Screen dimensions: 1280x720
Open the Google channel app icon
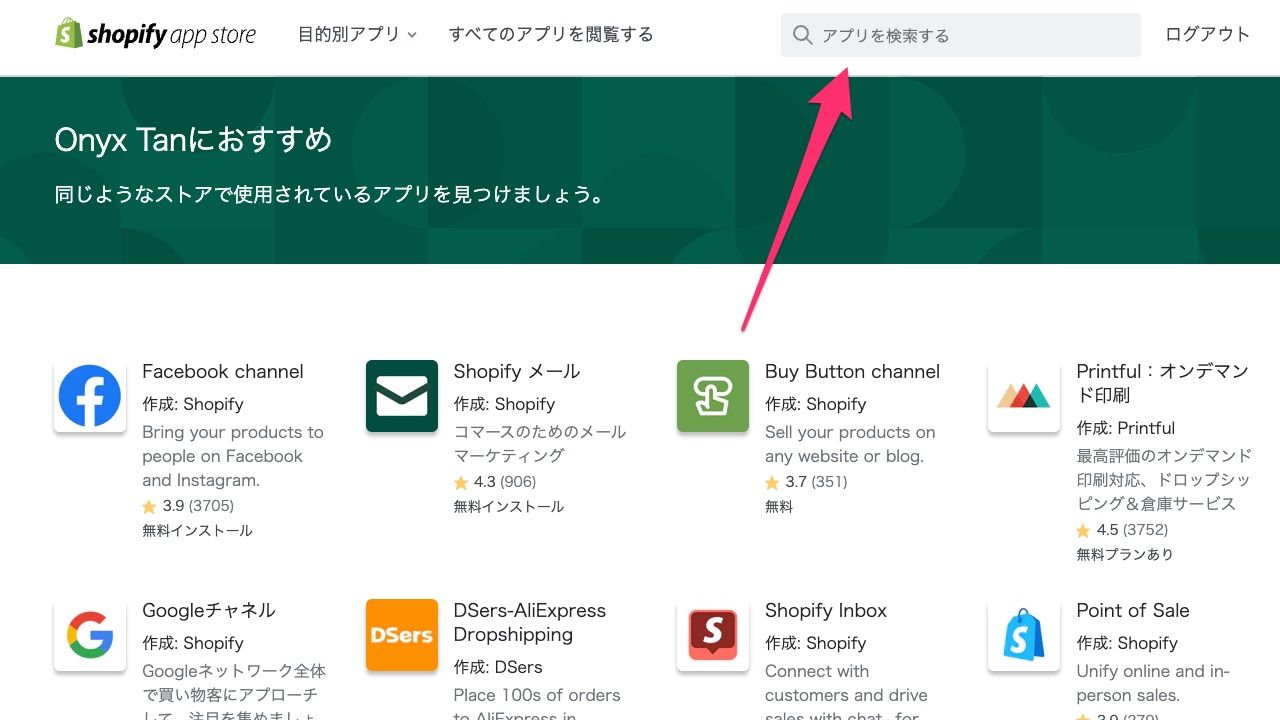click(x=90, y=635)
